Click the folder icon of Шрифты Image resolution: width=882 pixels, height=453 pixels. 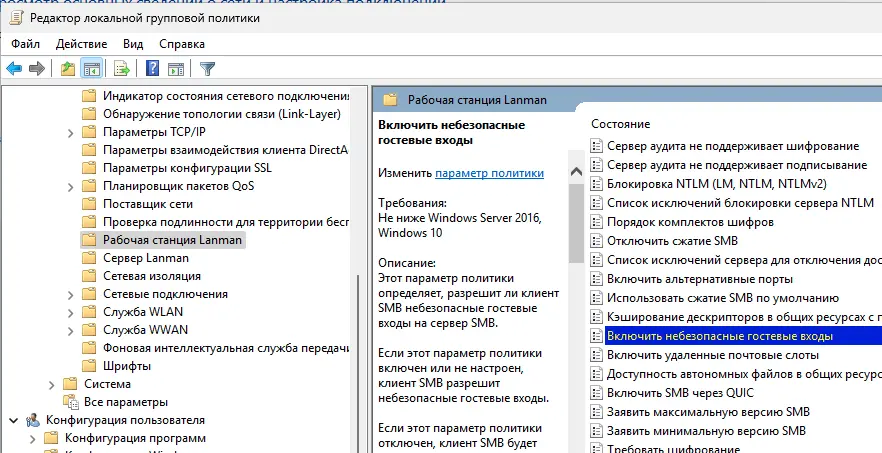(89, 366)
